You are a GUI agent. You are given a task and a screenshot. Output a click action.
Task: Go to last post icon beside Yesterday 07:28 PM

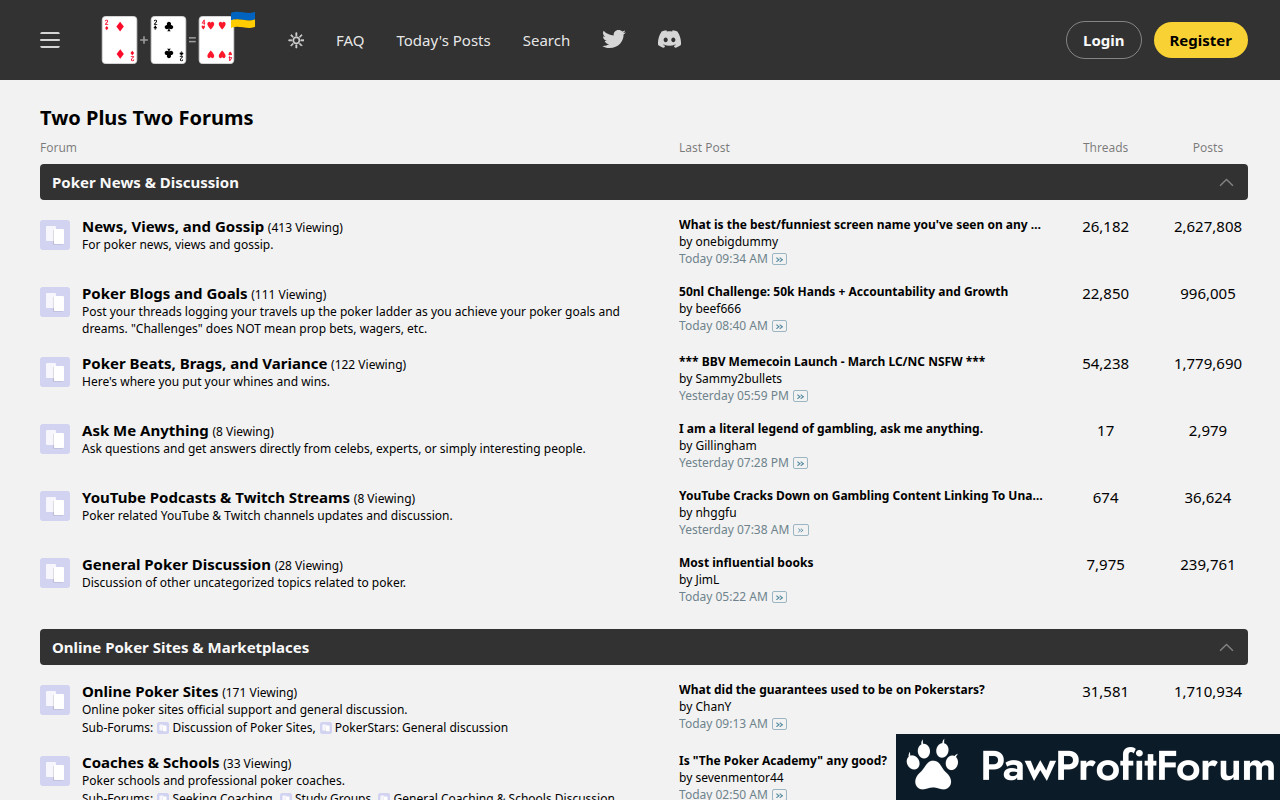800,463
